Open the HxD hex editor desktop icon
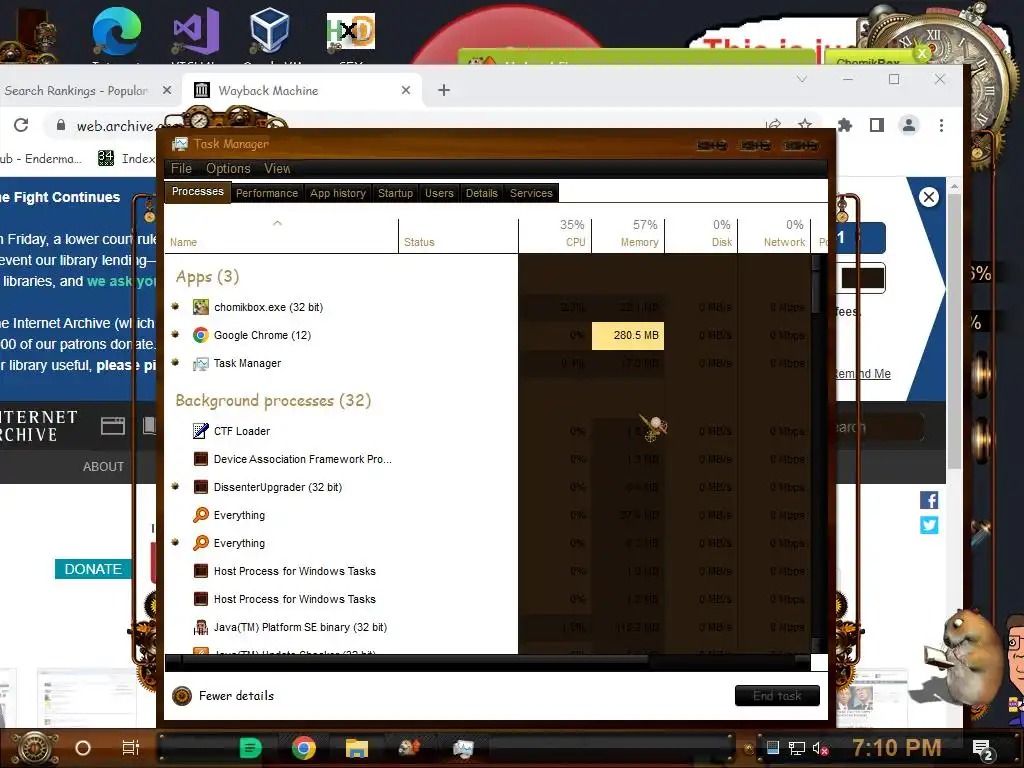This screenshot has height=768, width=1024. [x=351, y=31]
